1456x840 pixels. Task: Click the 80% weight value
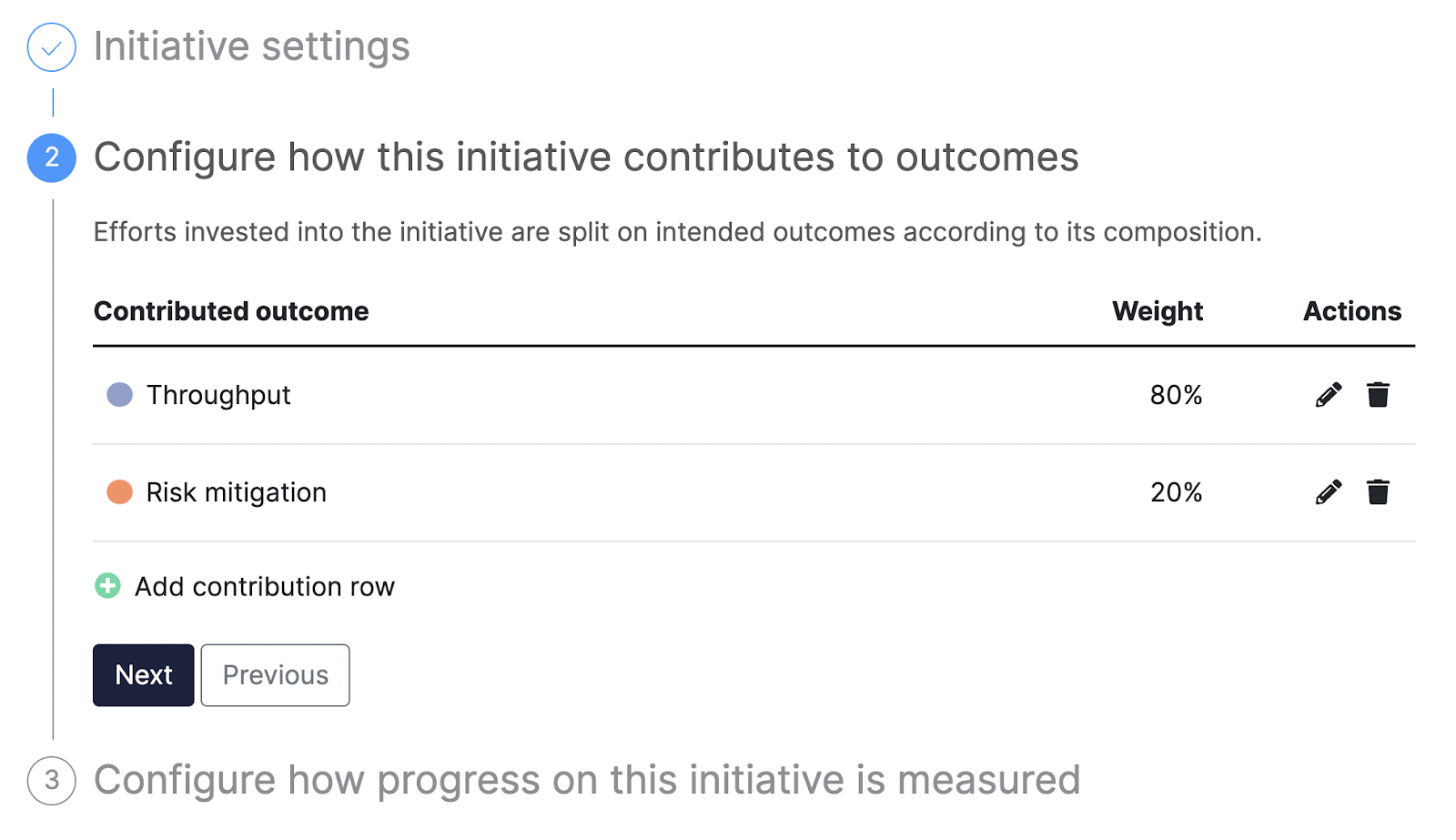pos(1176,395)
